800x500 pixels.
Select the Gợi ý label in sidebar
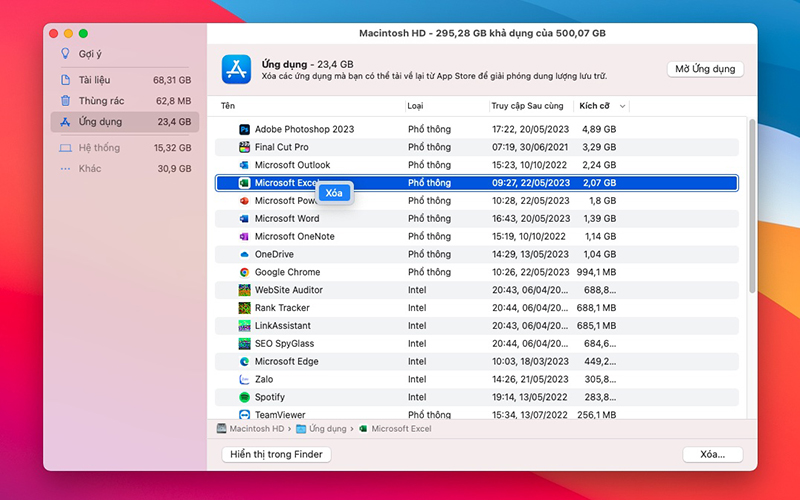coord(90,54)
